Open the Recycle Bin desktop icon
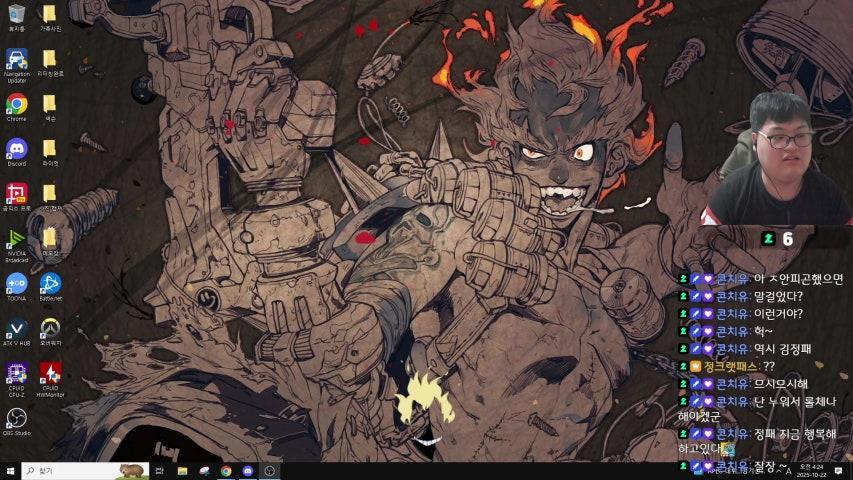853x480 pixels. coord(16,17)
